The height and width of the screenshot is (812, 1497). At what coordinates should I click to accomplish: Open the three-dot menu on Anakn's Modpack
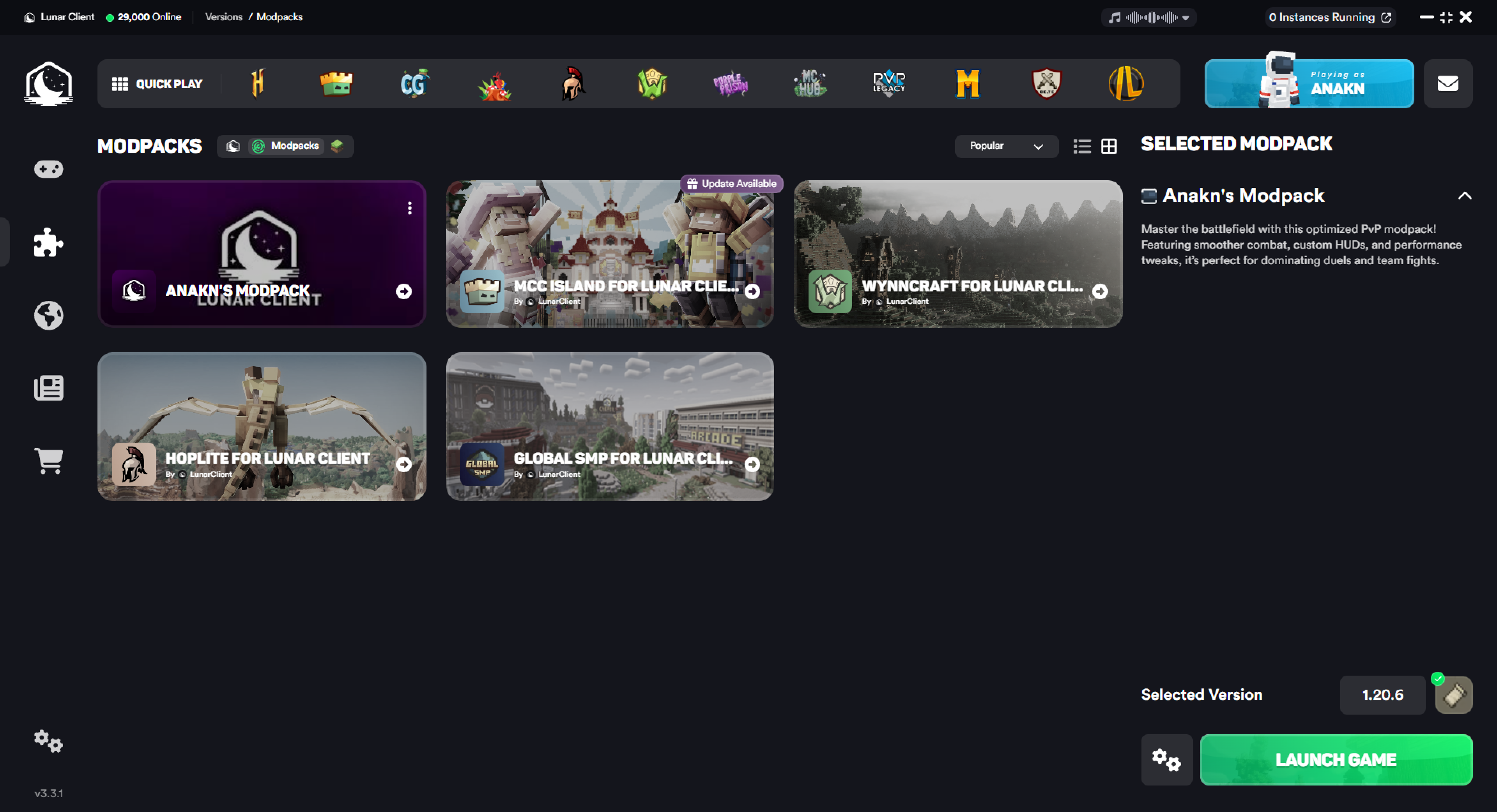pos(409,207)
